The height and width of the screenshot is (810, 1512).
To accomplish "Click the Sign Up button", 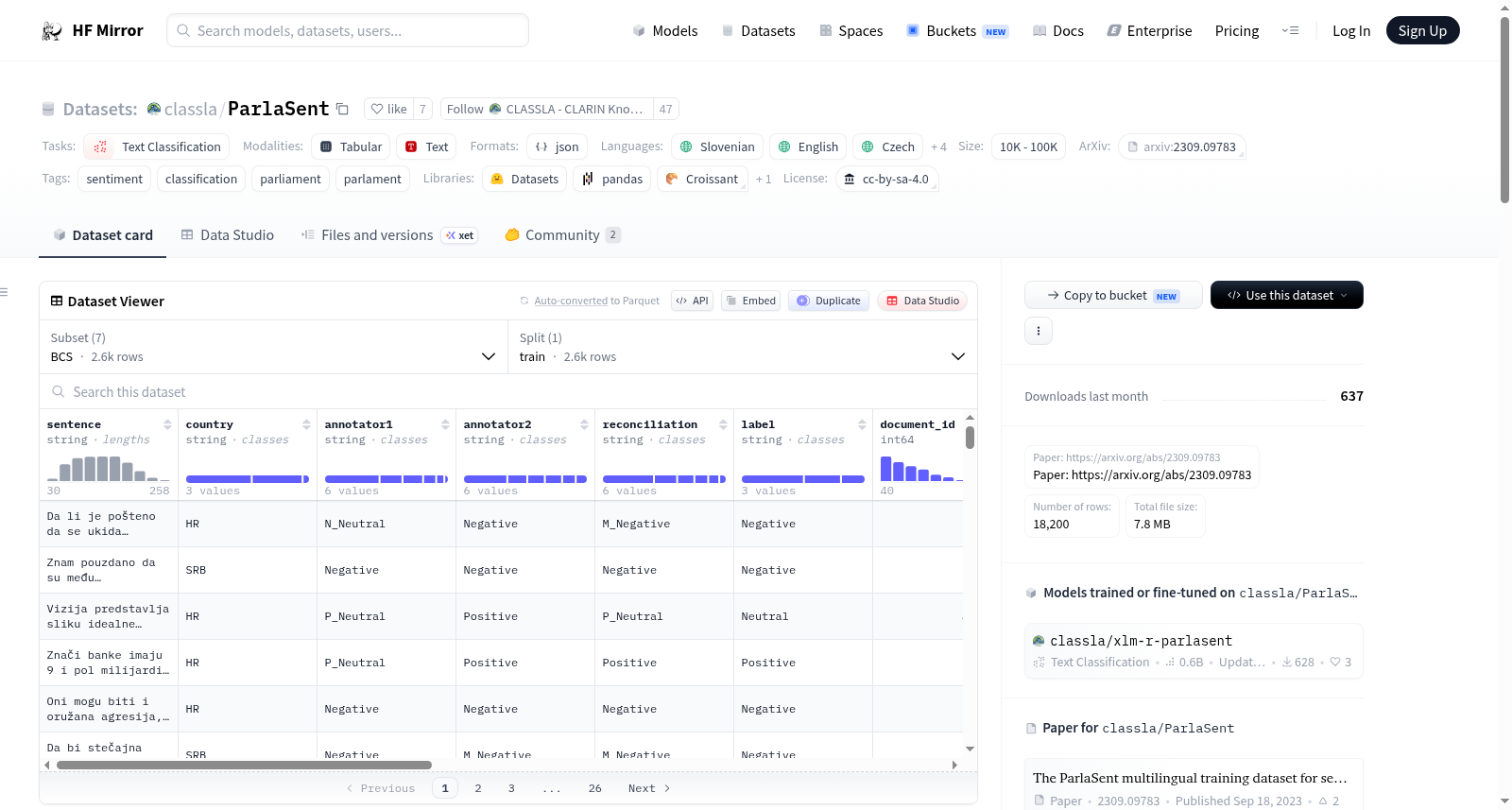I will [1422, 31].
